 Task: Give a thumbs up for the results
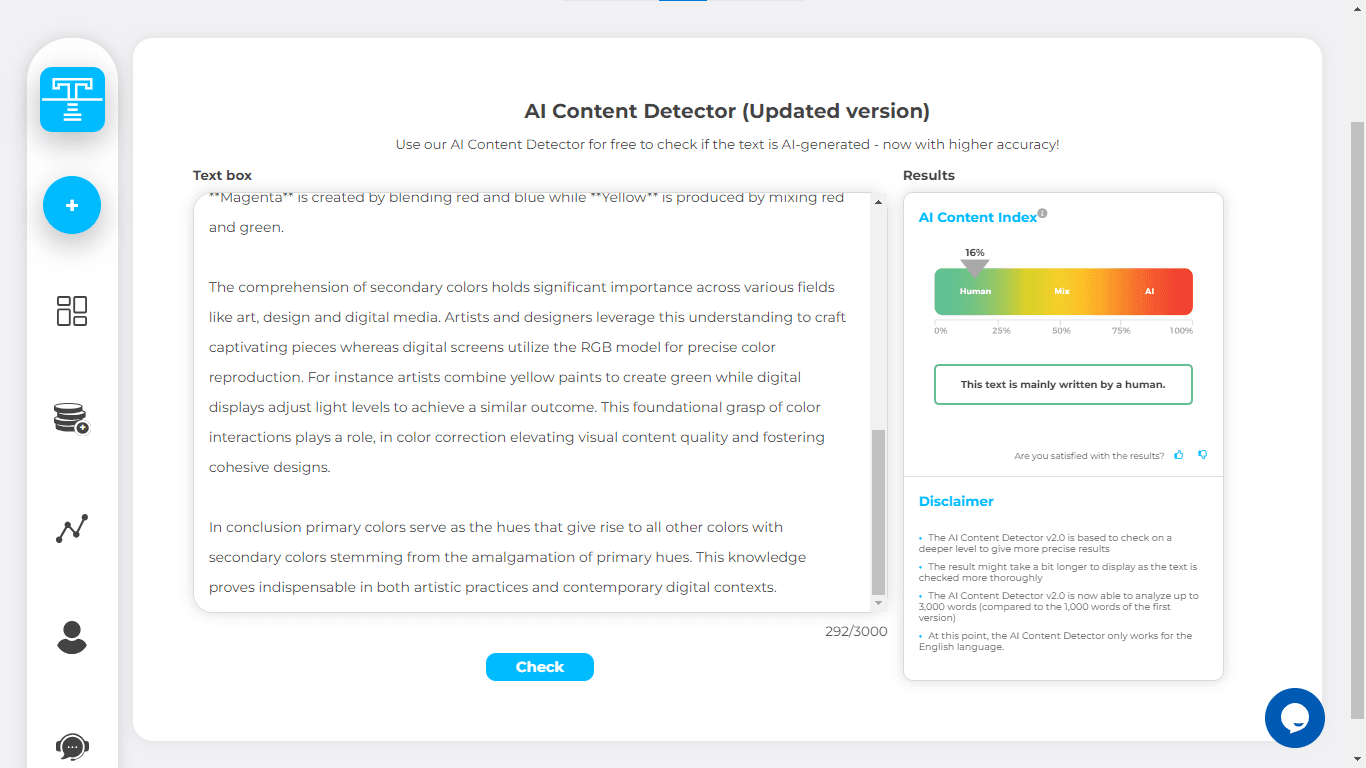[1179, 455]
